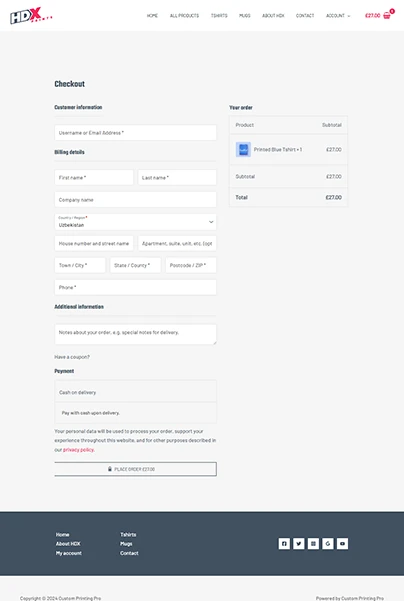Open the shopping cart basket icon
Image resolution: width=404 pixels, height=601 pixels.
pos(387,15)
